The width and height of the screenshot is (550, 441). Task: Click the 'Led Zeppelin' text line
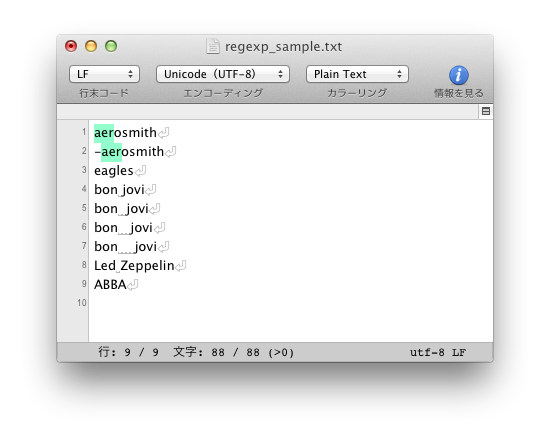134,266
